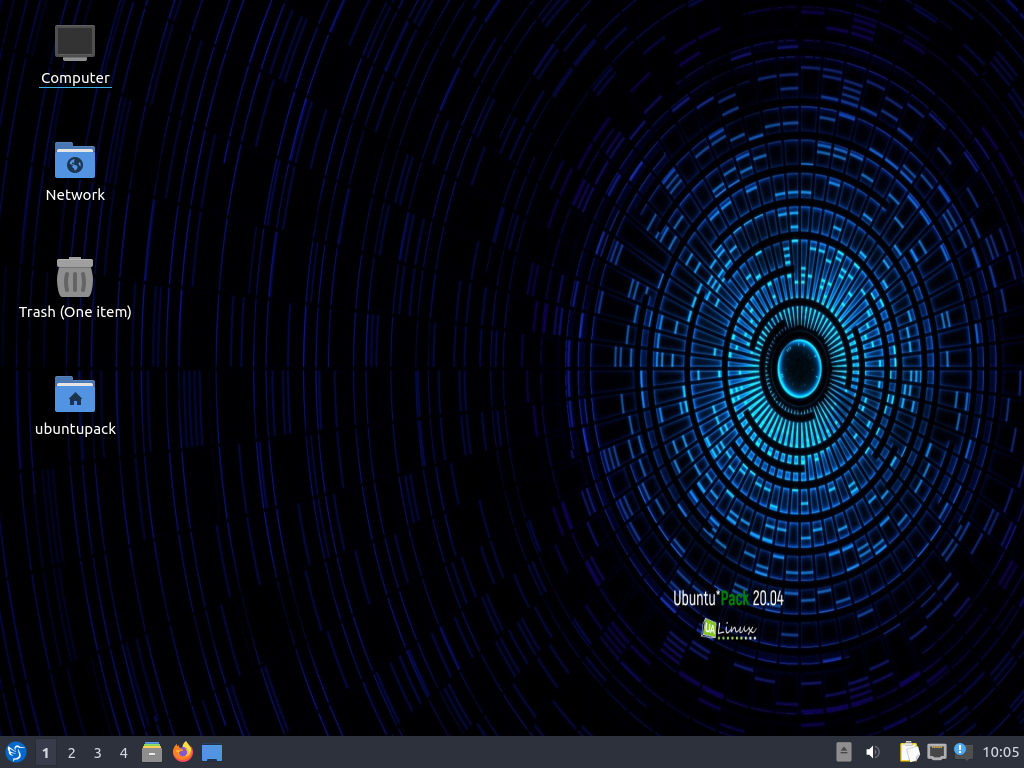This screenshot has height=768, width=1024.
Task: Switch to workspace 1
Action: click(x=45, y=752)
